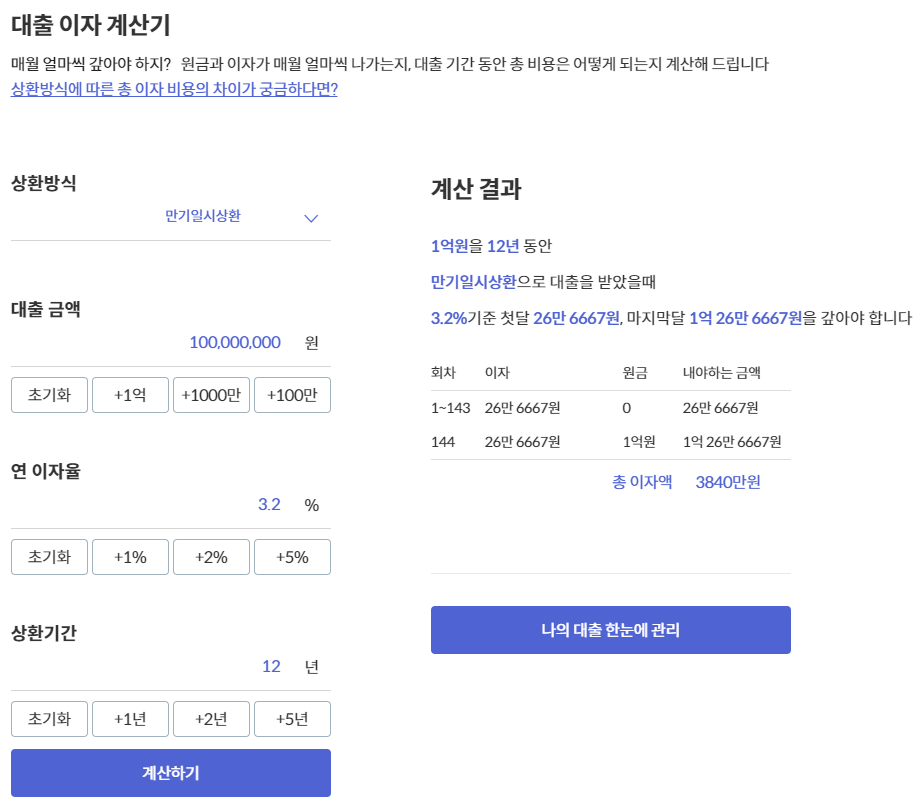Reset loan amount with 초기화 button
This screenshot has height=809, width=921.
pos(49,395)
